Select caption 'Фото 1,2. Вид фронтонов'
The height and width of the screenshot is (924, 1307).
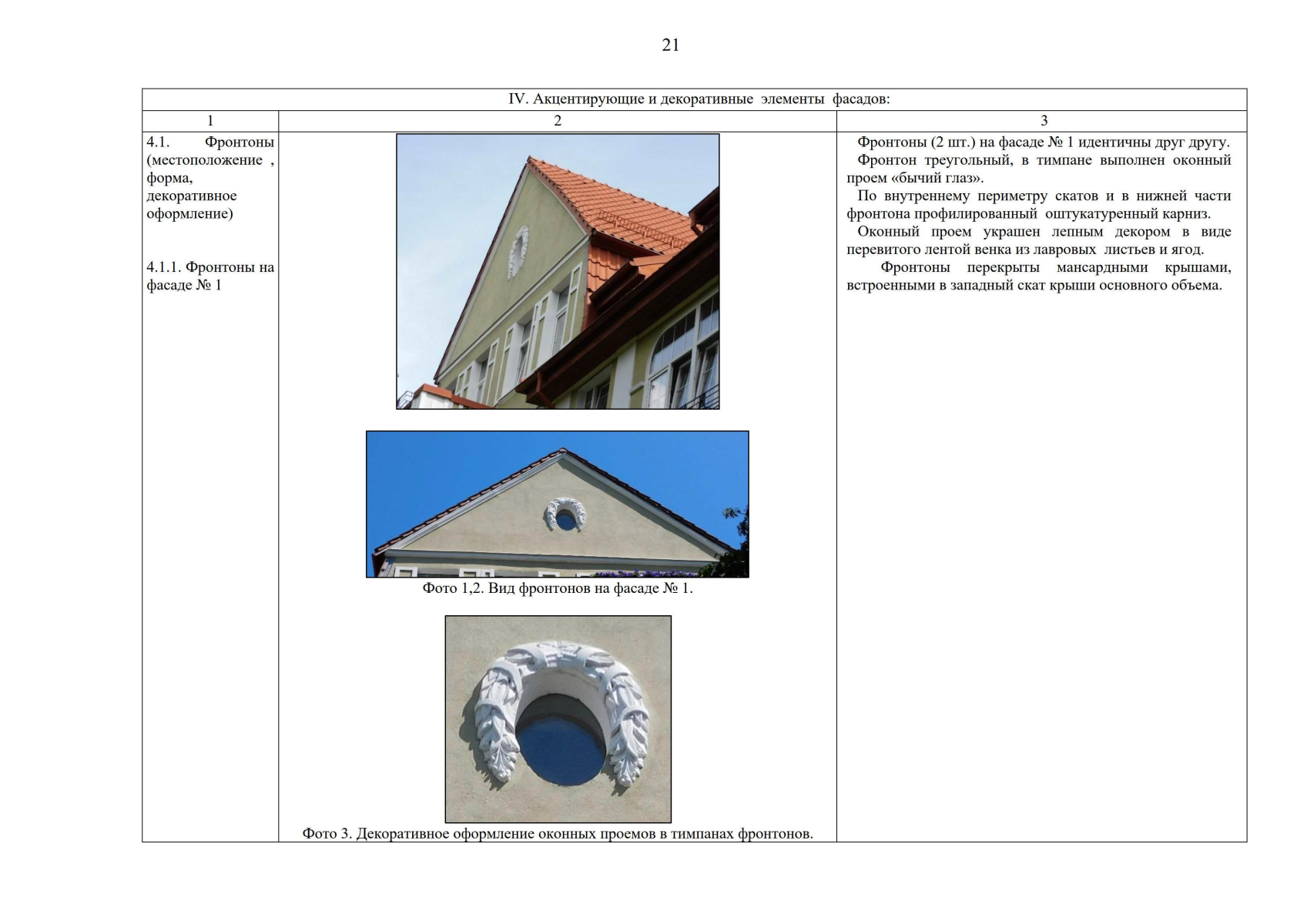tap(557, 588)
